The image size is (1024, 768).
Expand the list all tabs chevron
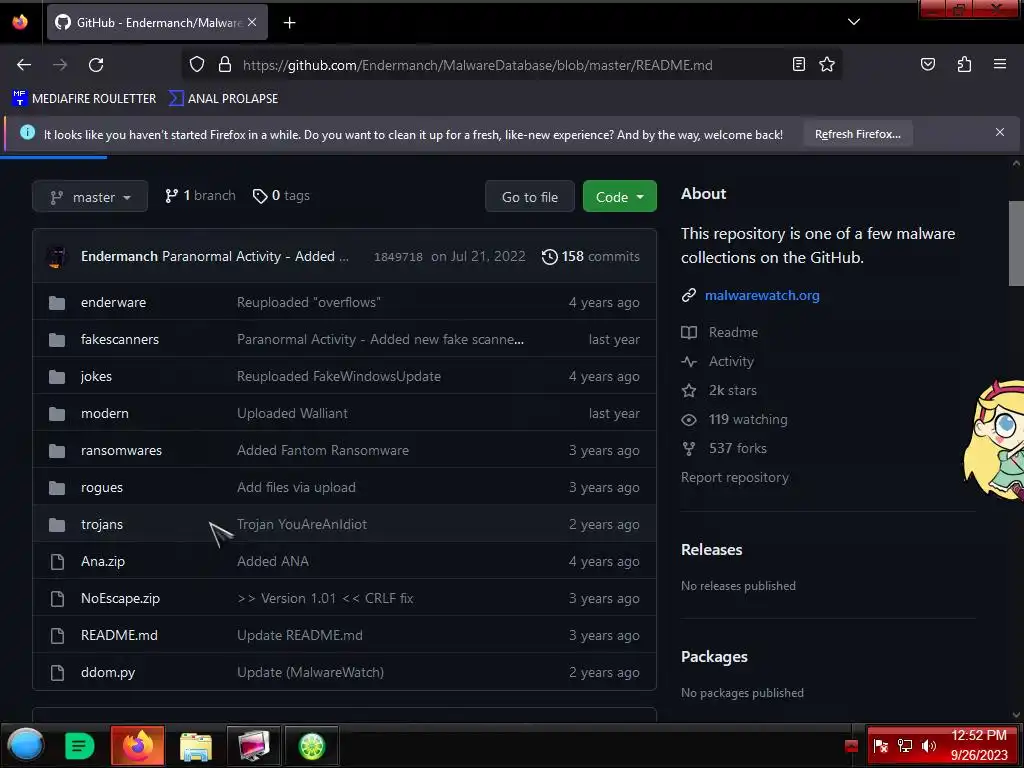(854, 22)
